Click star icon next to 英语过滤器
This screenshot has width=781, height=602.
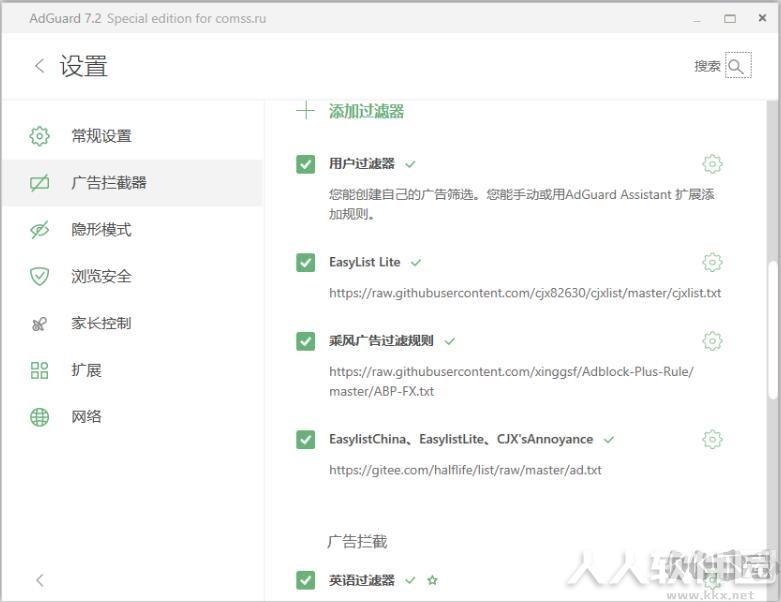(432, 580)
